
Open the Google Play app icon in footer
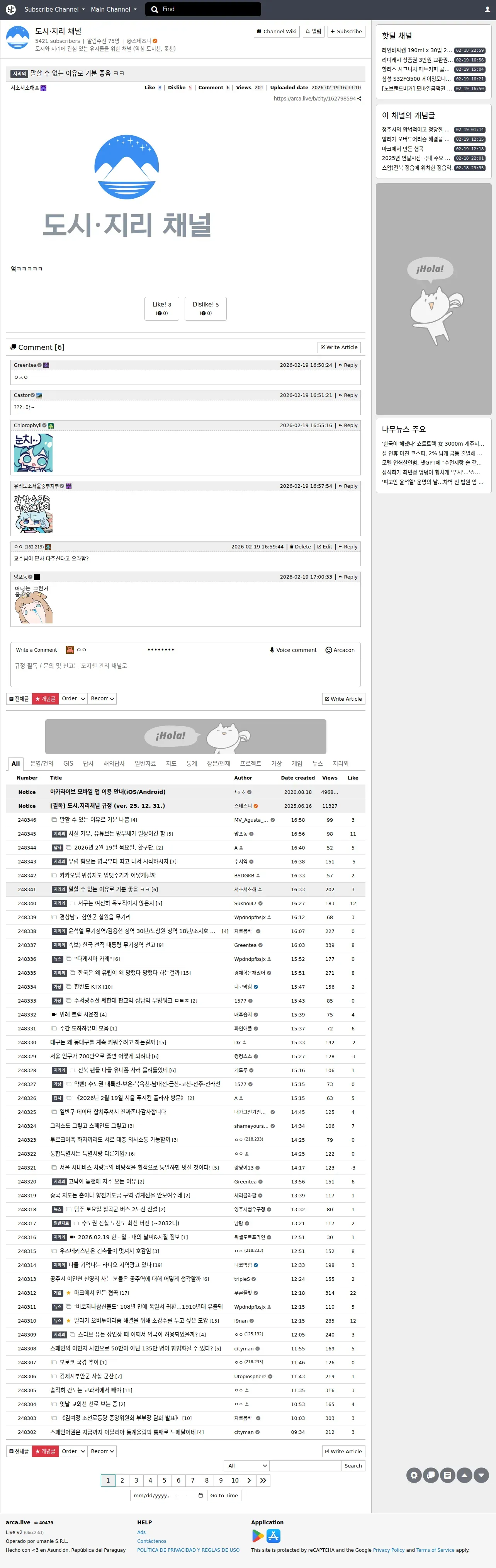pos(258,1536)
